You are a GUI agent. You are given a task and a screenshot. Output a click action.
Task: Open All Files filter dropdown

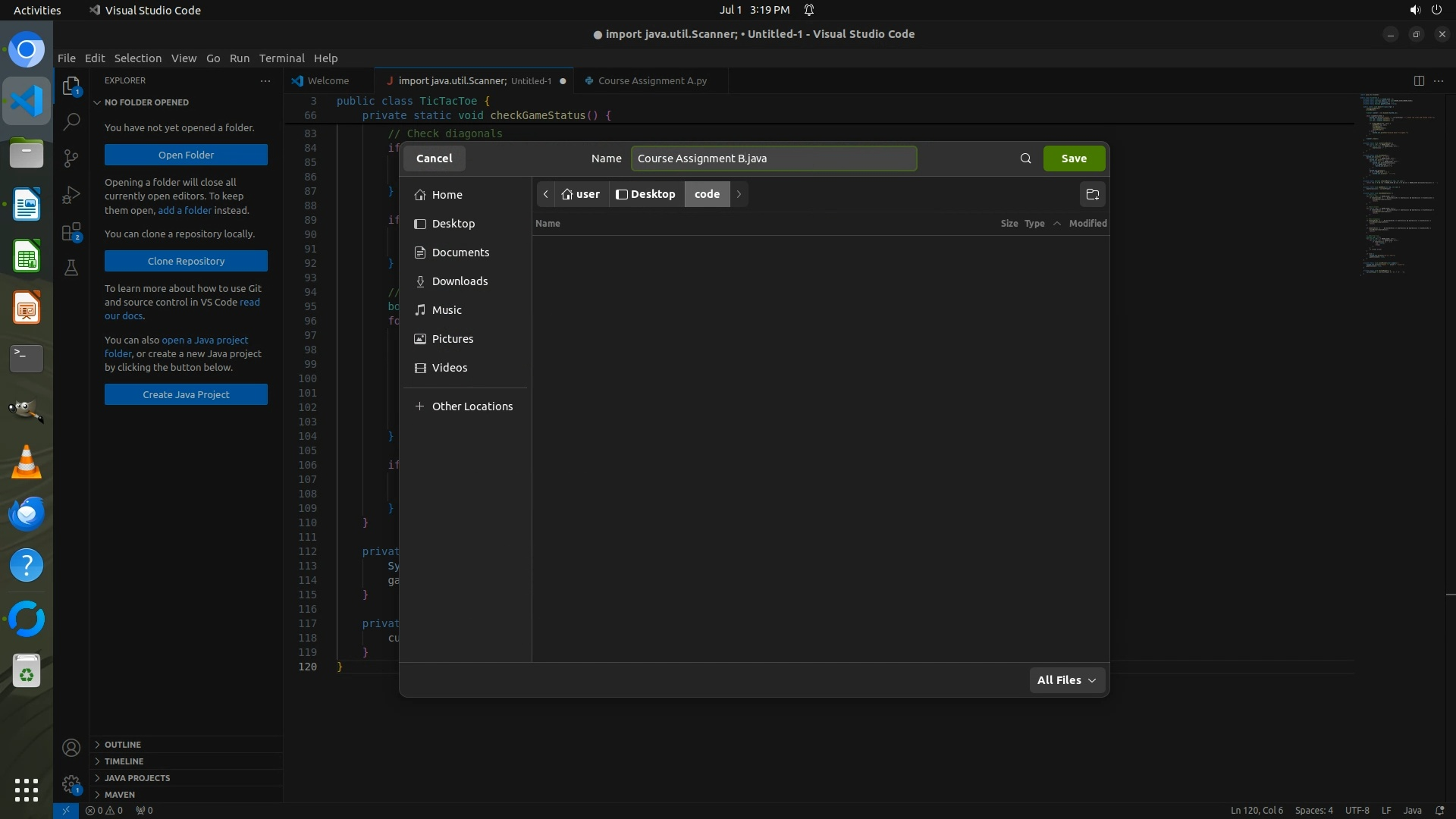click(x=1066, y=680)
